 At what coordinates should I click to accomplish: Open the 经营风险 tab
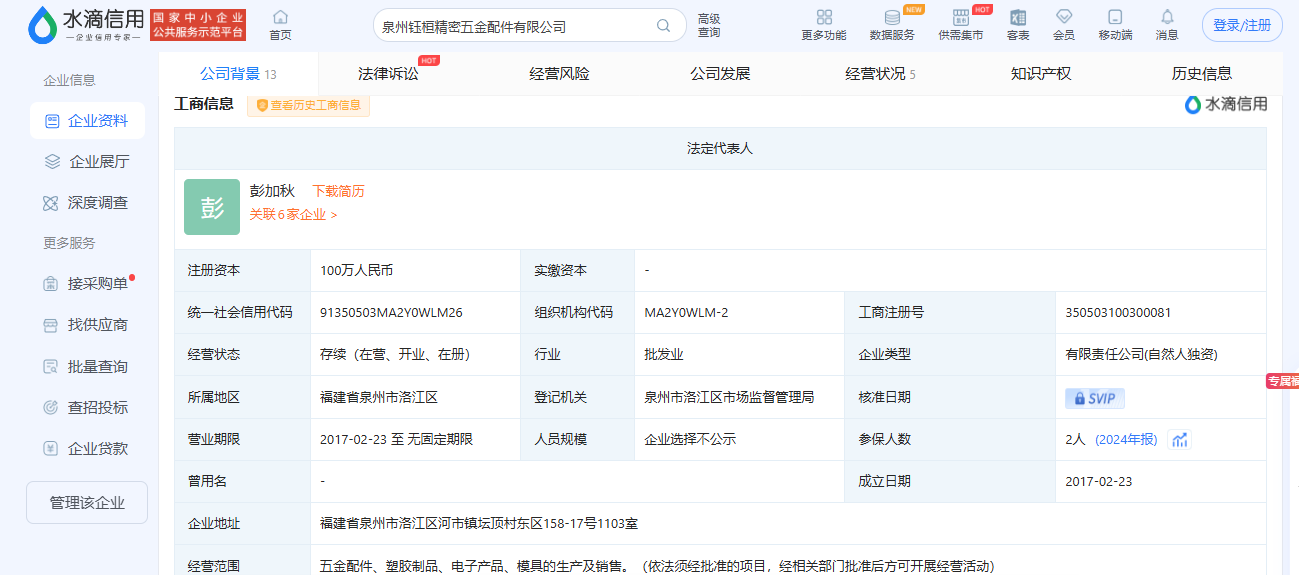[559, 74]
